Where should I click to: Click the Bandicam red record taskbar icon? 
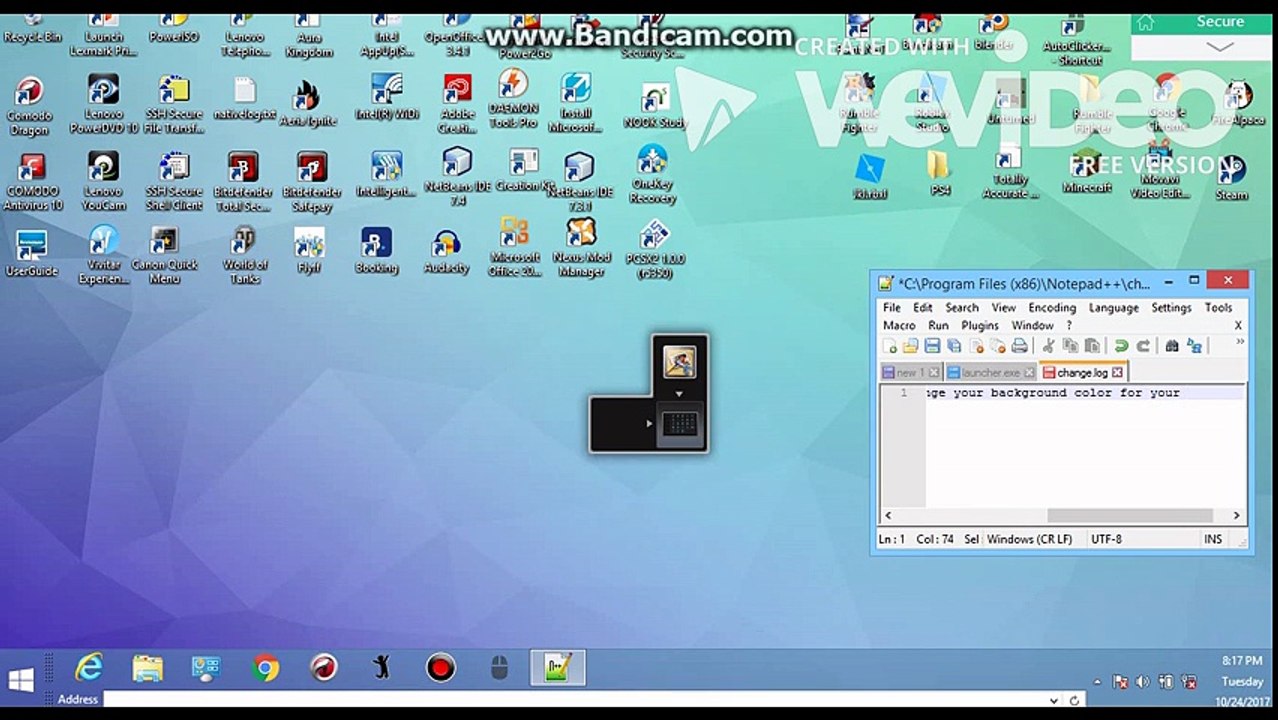[441, 667]
